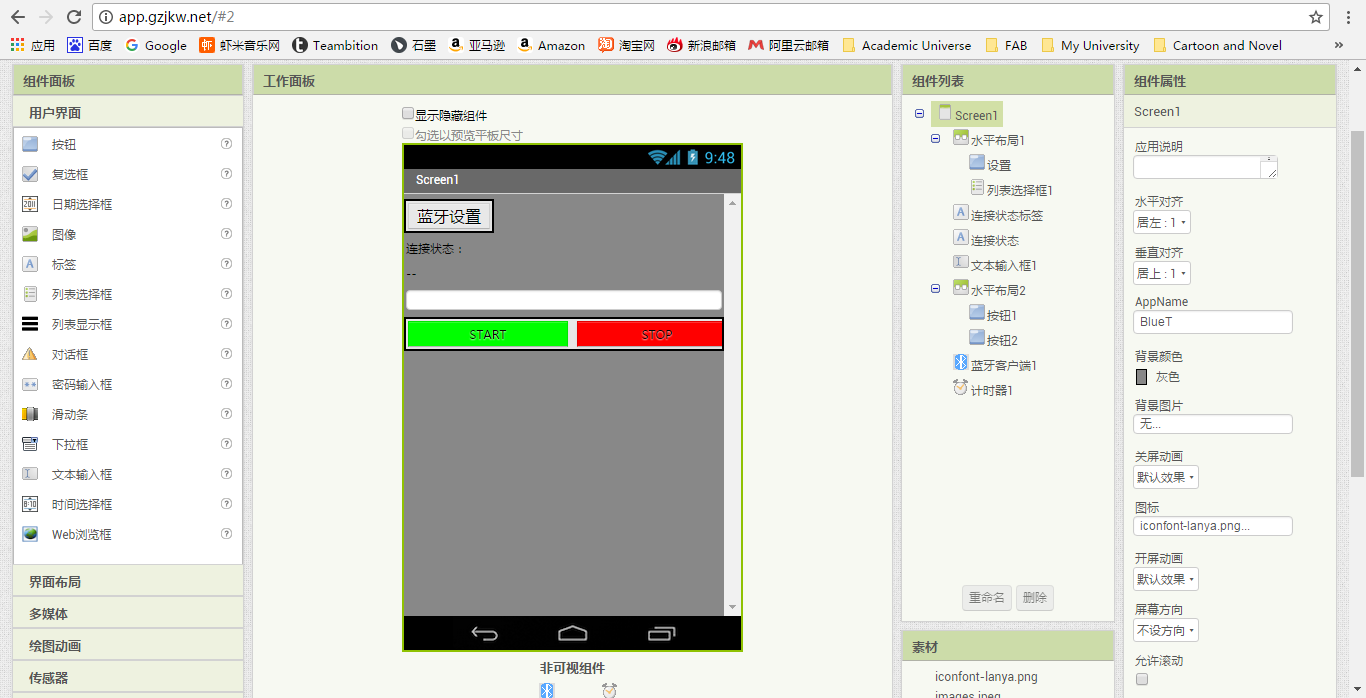Screen dimensions: 1366x698
Task: Expand the 界面布局 palette section
Action: [x=128, y=581]
